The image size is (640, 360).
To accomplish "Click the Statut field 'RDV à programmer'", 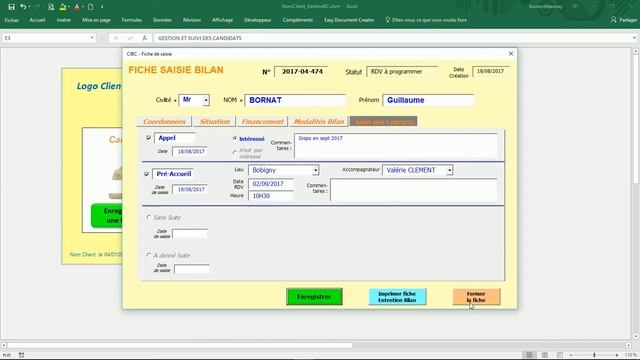I will click(402, 71).
